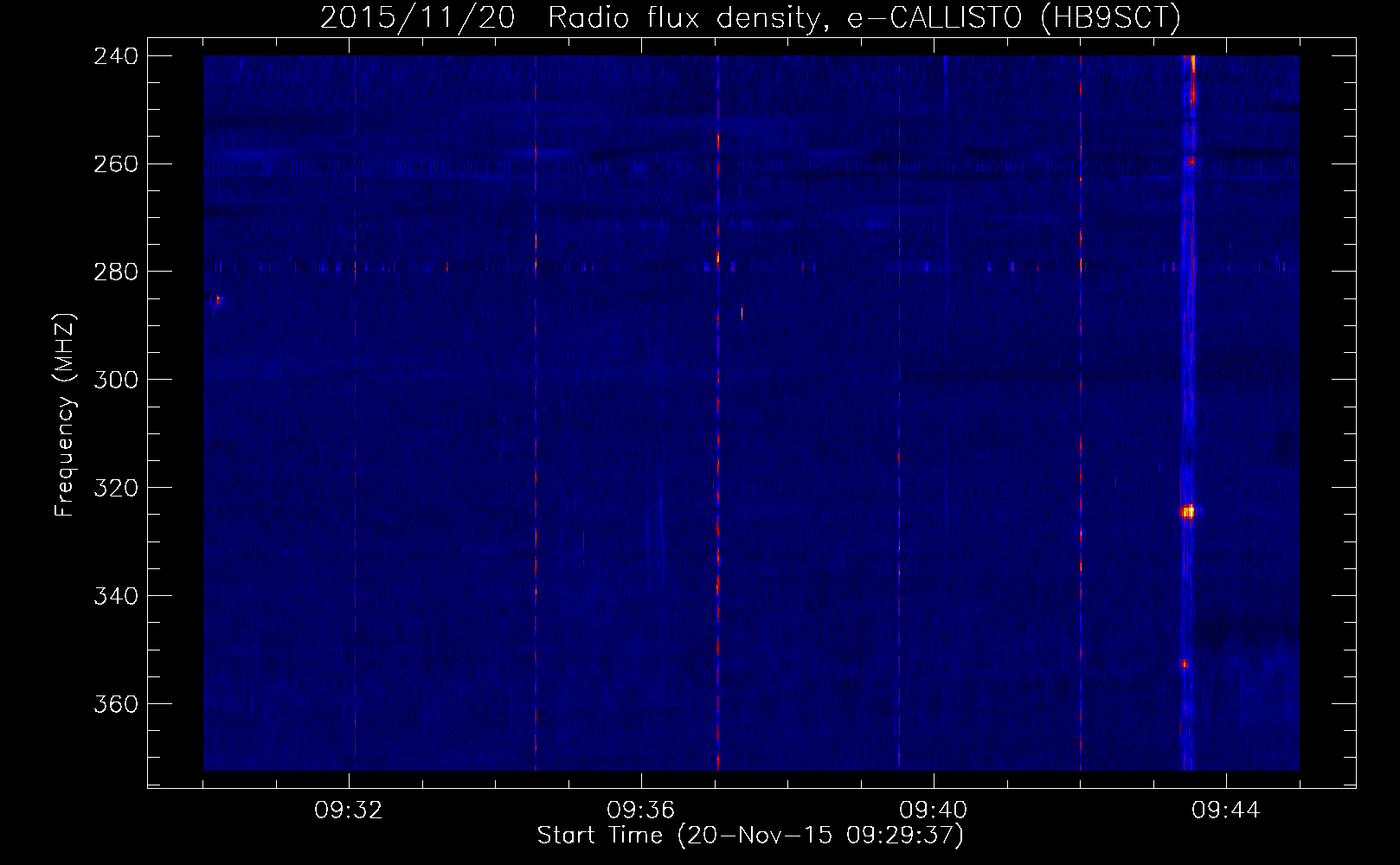Screen dimensions: 1400x865
Task: Select the 260 frequency tick label
Action: click(x=115, y=164)
